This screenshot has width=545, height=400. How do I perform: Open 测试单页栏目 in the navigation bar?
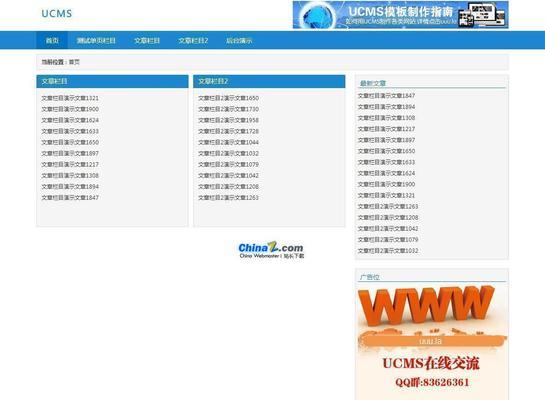click(x=96, y=41)
